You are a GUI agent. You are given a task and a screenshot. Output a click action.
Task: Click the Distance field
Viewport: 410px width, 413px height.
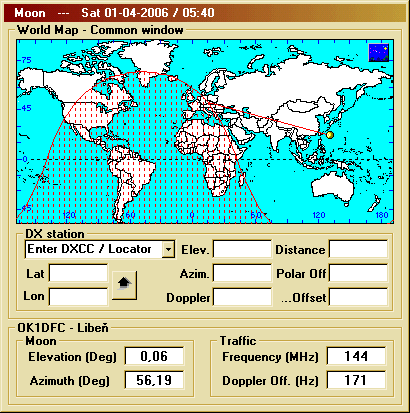(358, 249)
